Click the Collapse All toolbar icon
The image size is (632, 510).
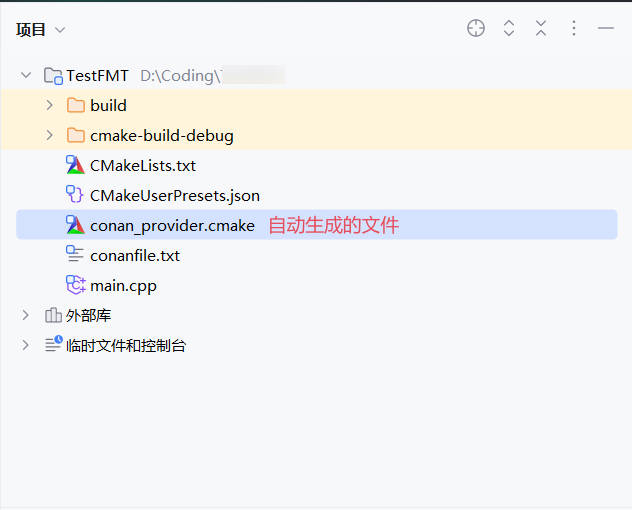click(x=541, y=29)
